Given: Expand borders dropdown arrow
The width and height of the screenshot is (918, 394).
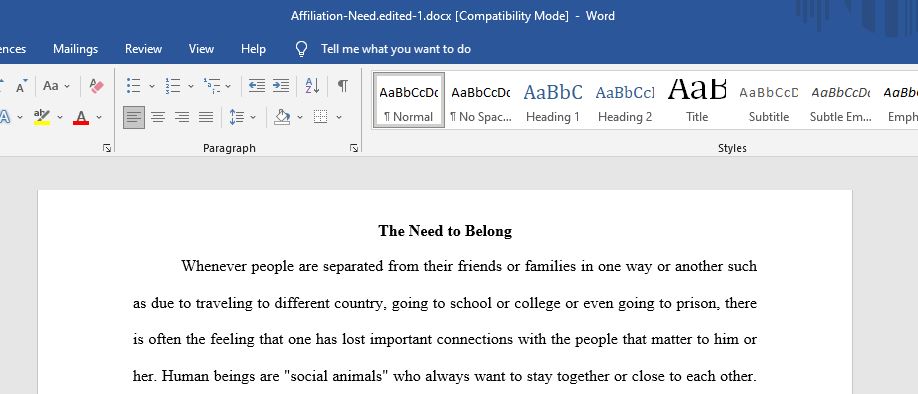Looking at the screenshot, I should pyautogui.click(x=339, y=118).
